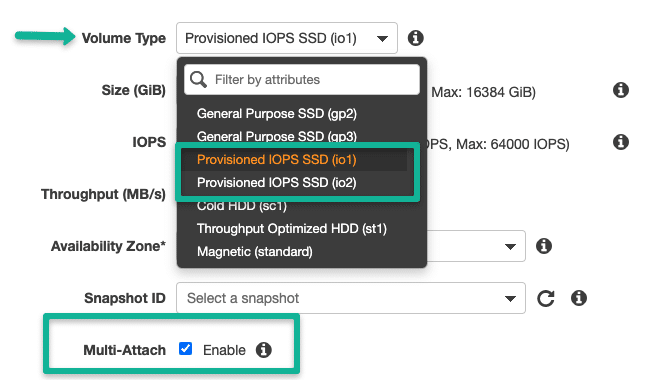Viewport: 661px width, 380px height.
Task: Click the Availability Zone info icon
Action: tap(543, 246)
